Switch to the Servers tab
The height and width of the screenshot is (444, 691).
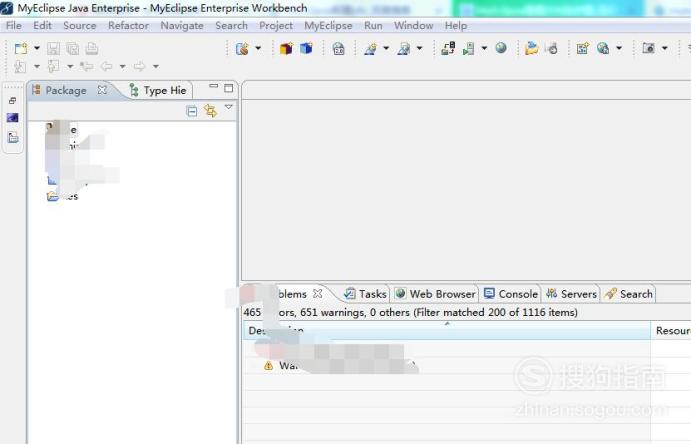tap(572, 294)
